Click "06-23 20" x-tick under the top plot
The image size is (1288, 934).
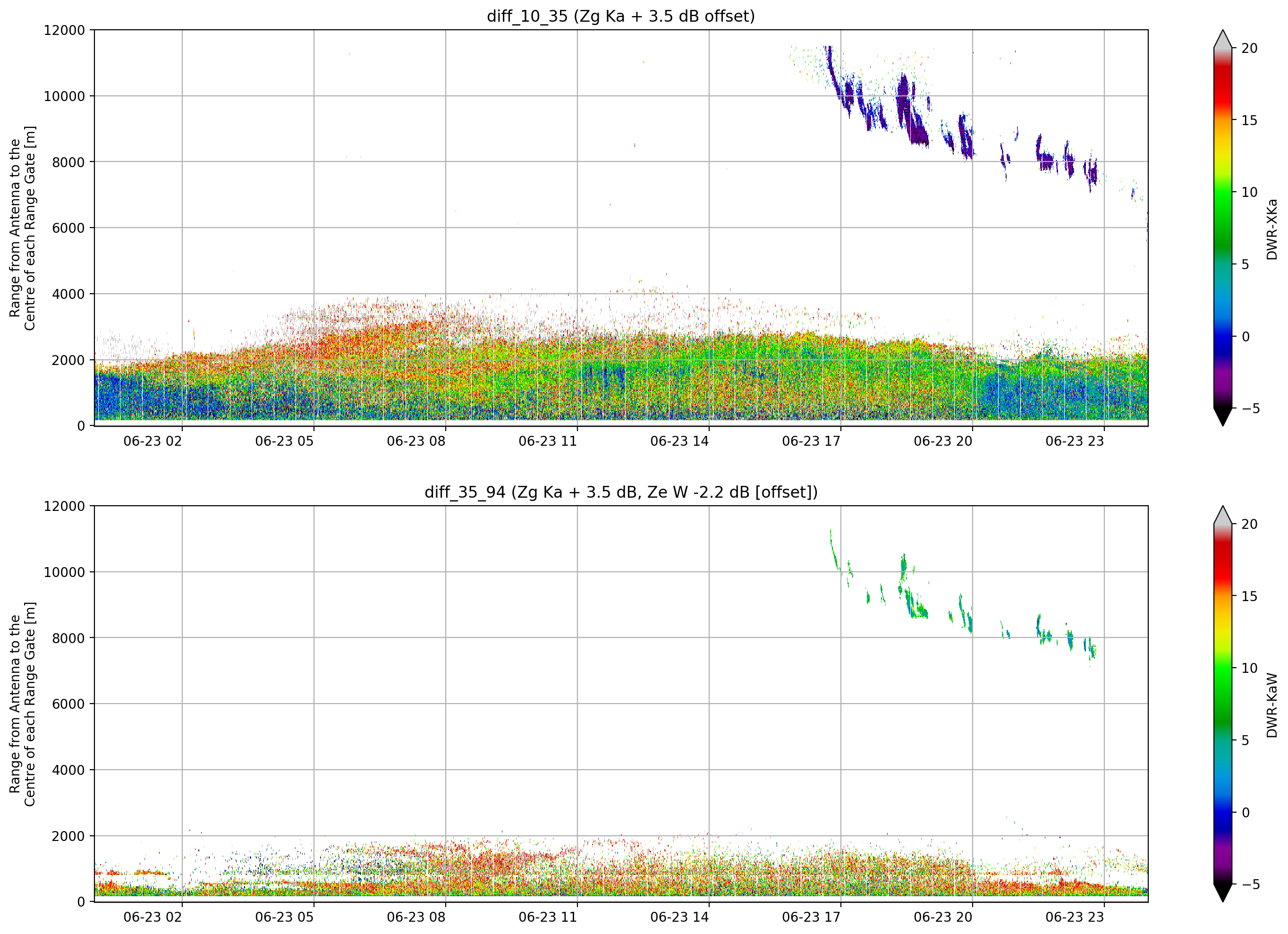click(x=943, y=442)
